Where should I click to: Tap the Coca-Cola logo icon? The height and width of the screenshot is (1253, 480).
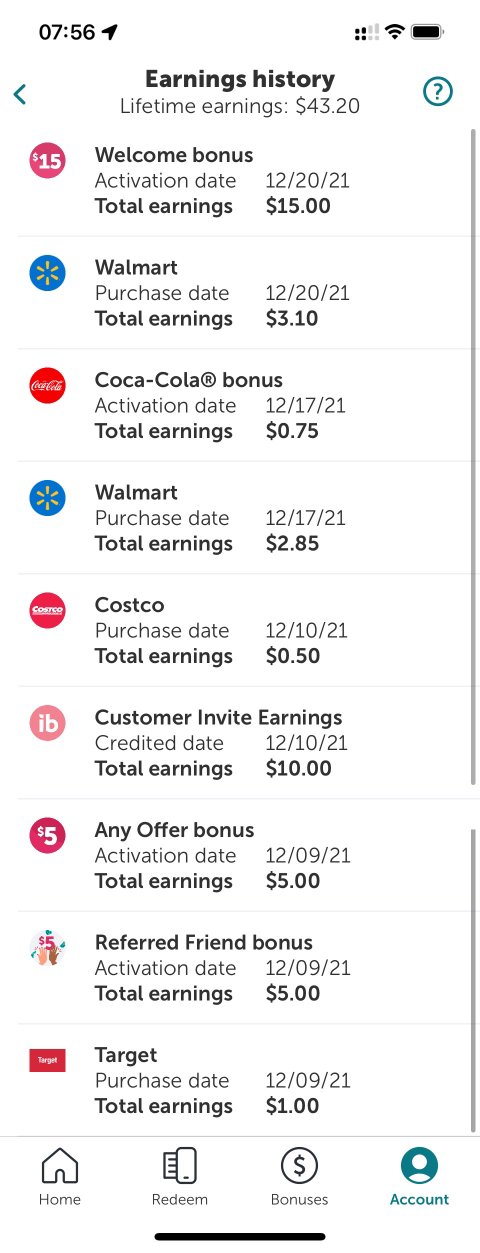click(47, 385)
